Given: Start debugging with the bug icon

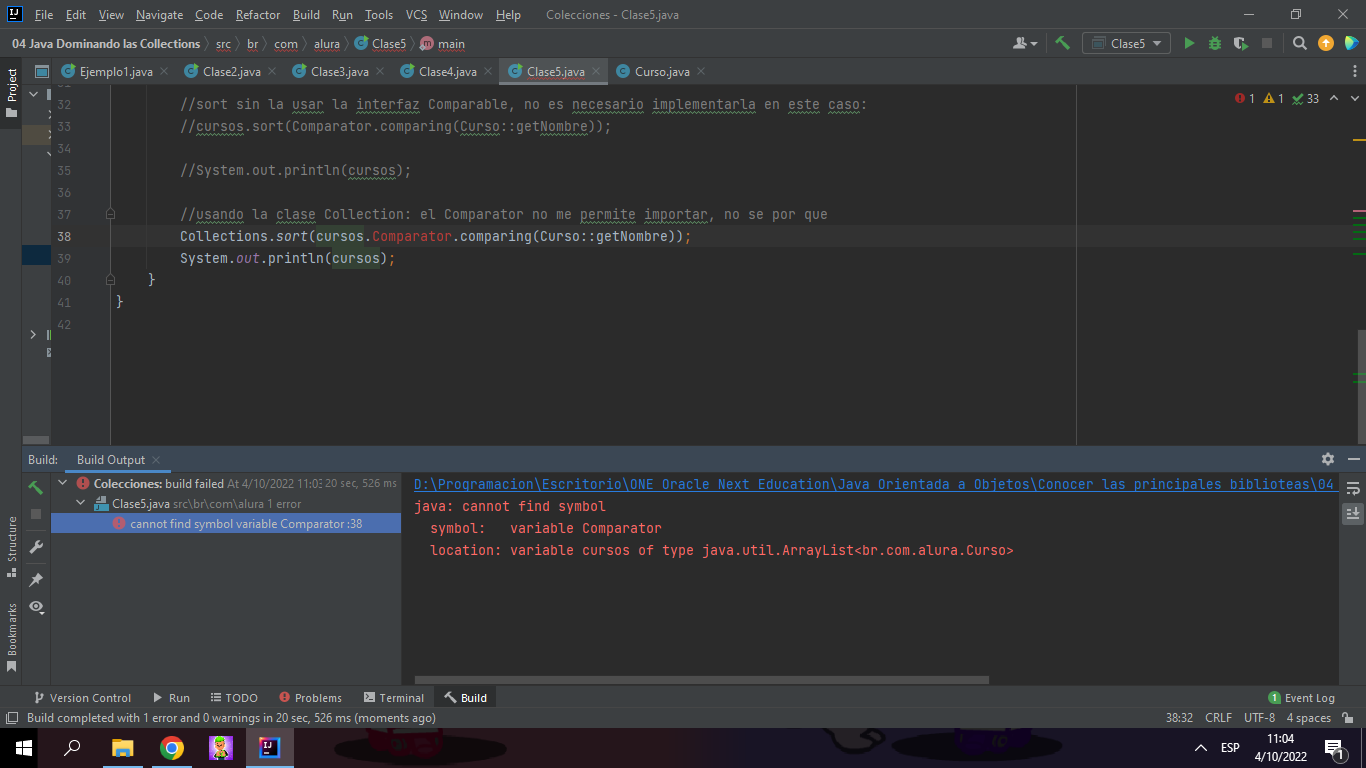Looking at the screenshot, I should 1215,43.
